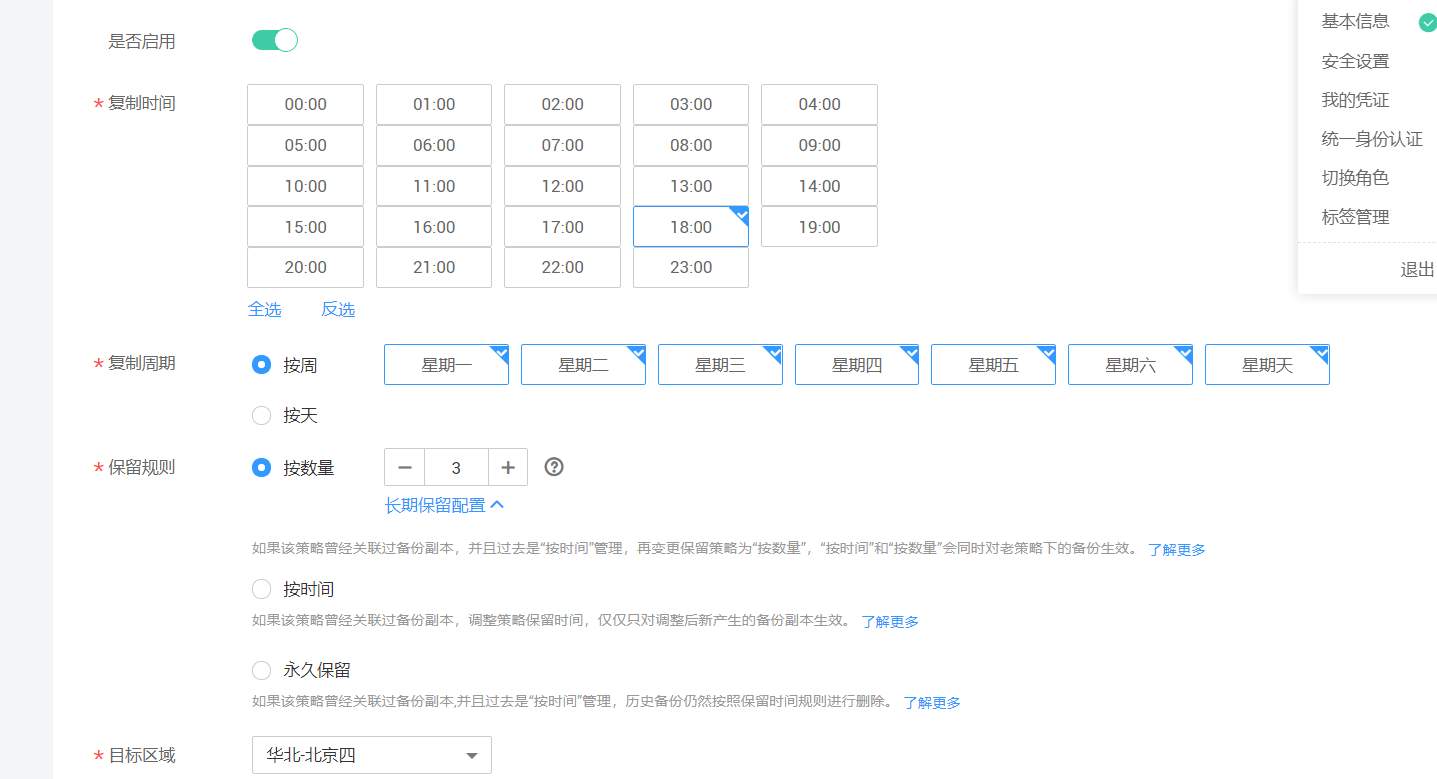Screen dimensions: 1437x779
Task: Select the 15:00 replication time
Action: [305, 227]
